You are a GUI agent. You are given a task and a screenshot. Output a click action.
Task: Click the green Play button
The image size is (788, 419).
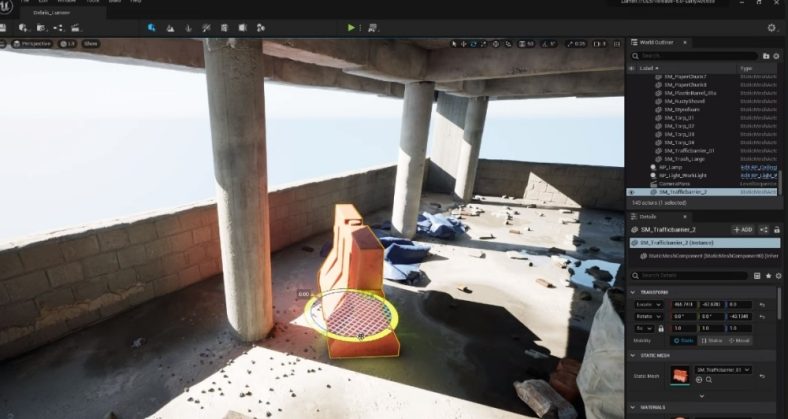[x=351, y=28]
